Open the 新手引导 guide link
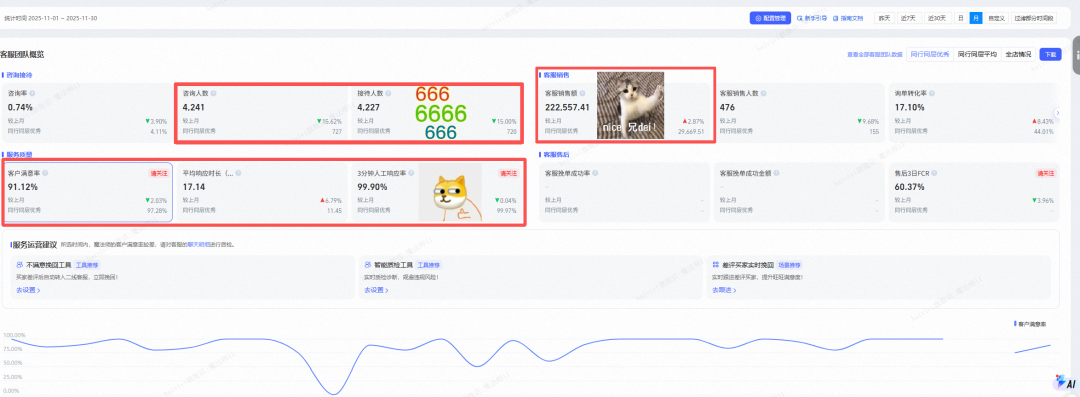The height and width of the screenshot is (397, 1080). point(812,19)
